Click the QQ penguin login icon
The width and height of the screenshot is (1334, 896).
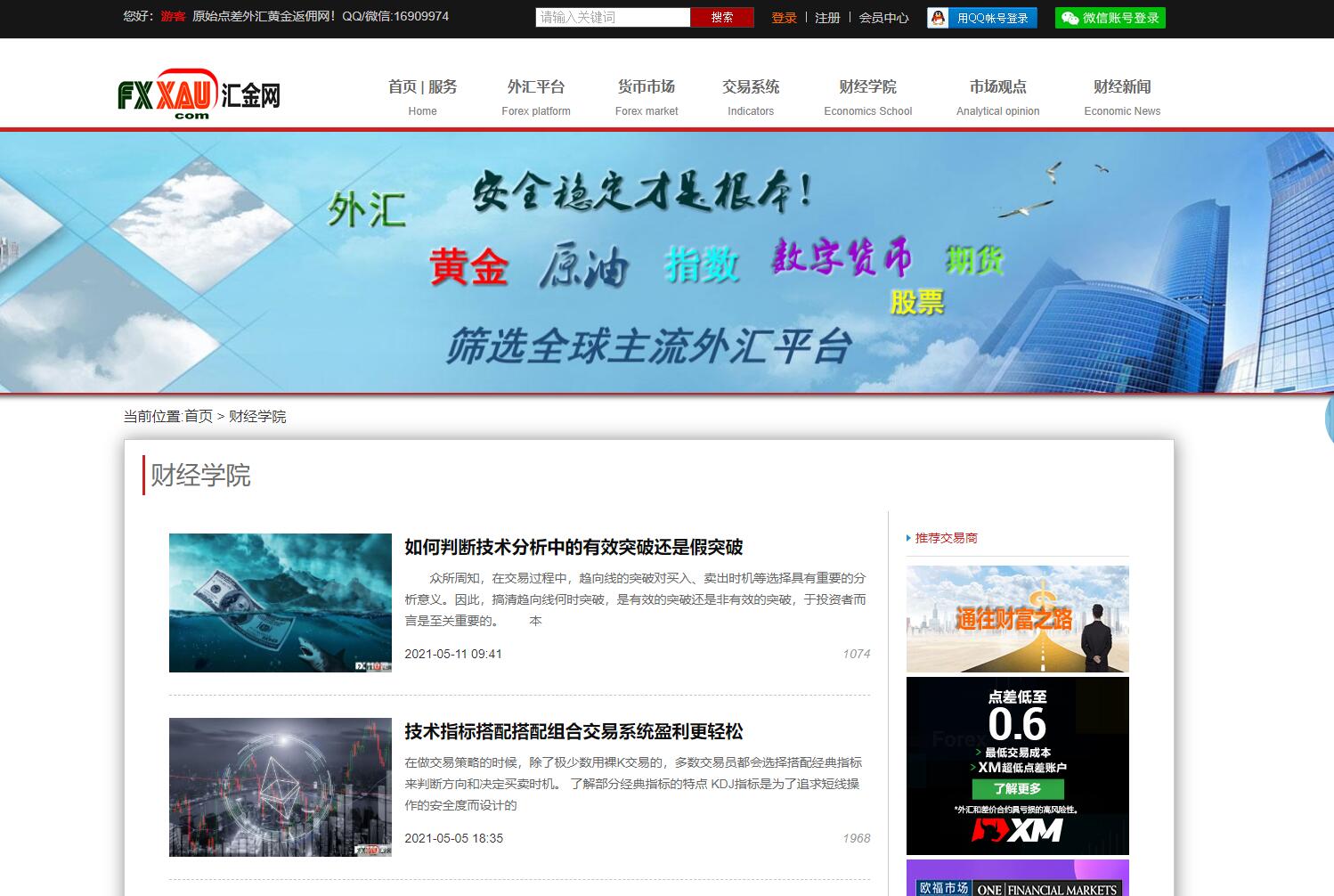click(x=938, y=18)
